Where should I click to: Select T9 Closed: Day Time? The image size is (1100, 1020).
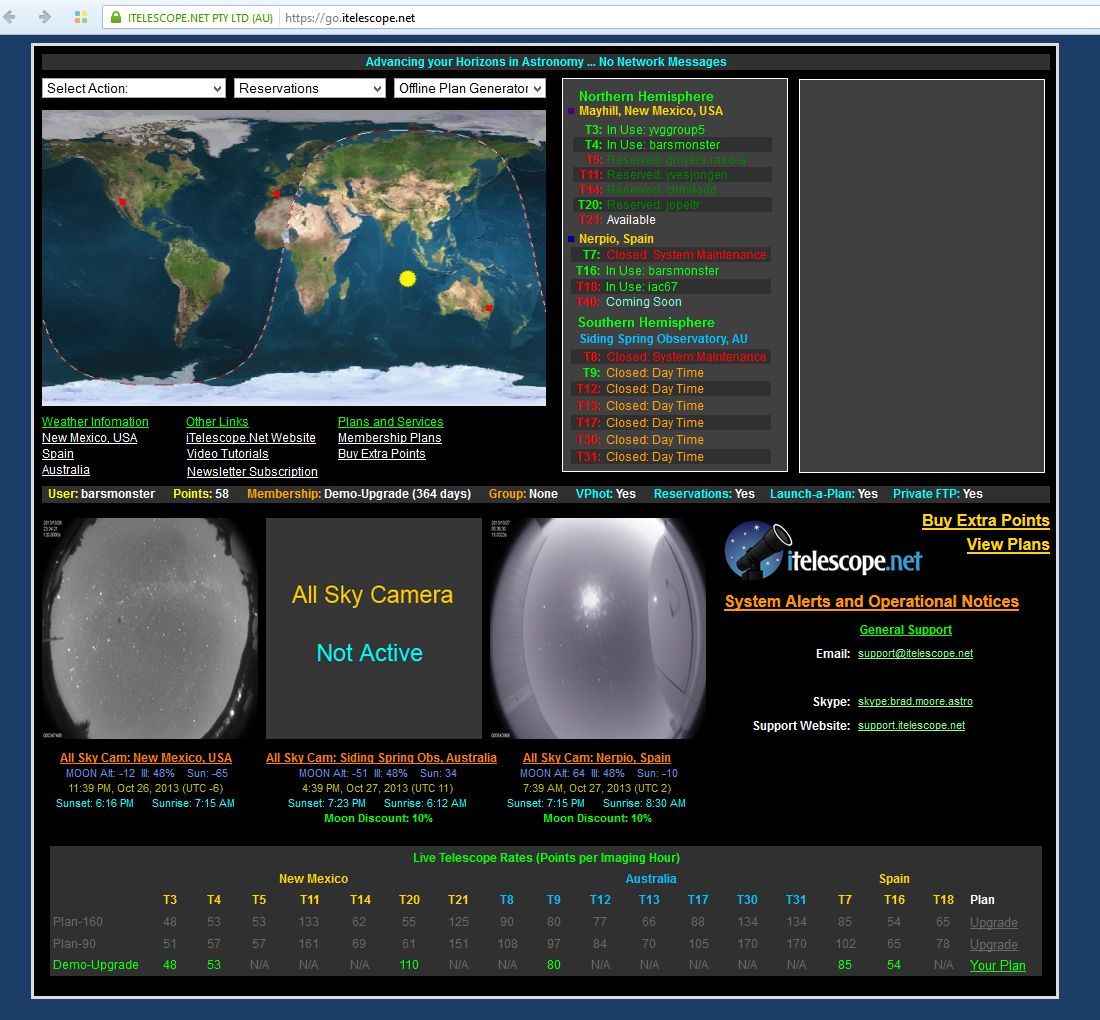[x=643, y=373]
